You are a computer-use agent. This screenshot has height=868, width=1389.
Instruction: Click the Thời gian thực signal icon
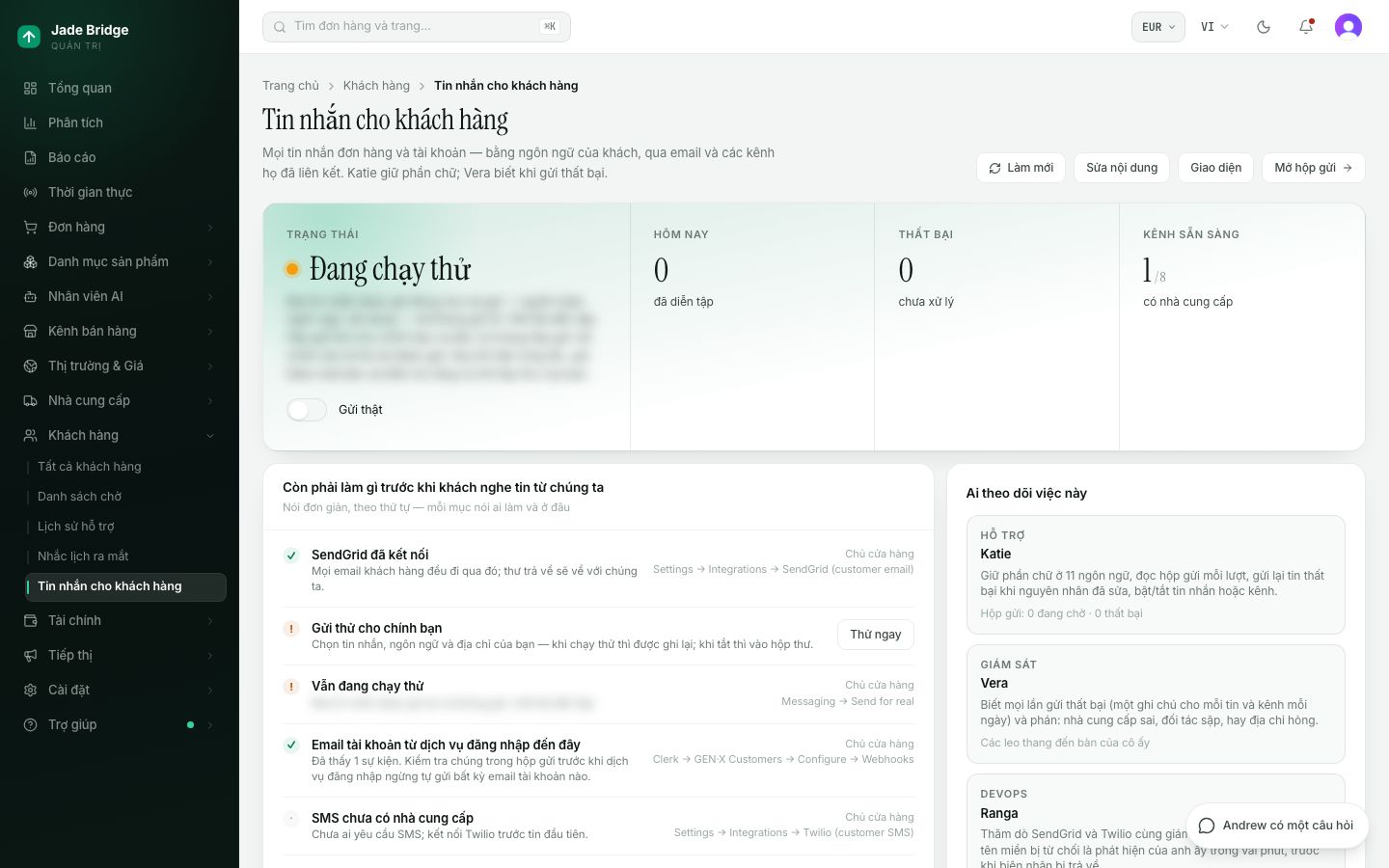[x=30, y=192]
